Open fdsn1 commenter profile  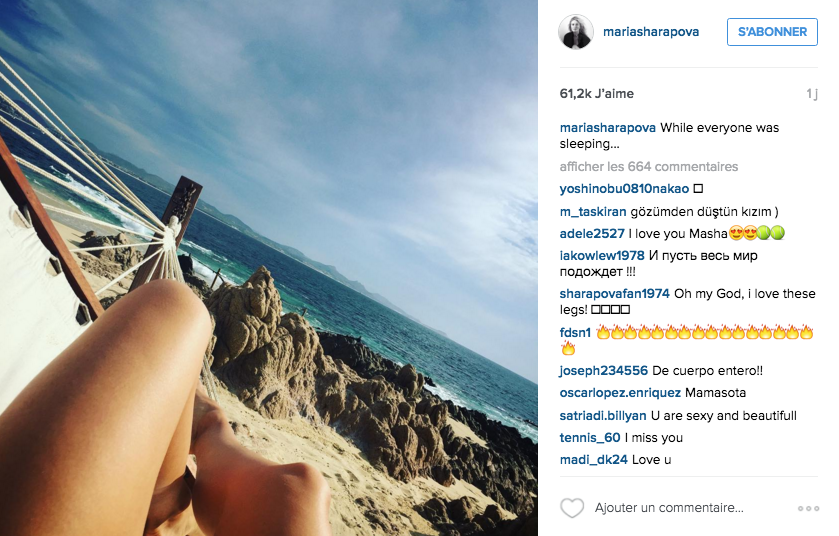coord(575,333)
